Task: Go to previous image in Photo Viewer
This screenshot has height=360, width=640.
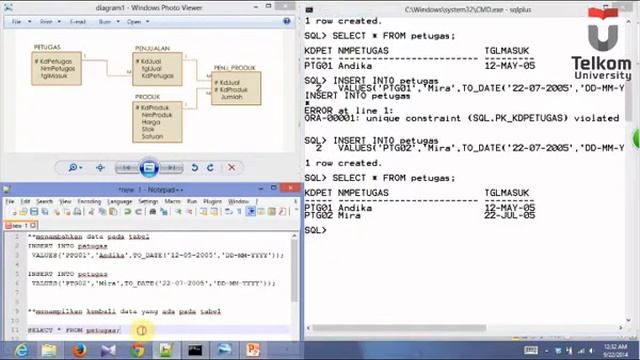Action: [x=127, y=168]
